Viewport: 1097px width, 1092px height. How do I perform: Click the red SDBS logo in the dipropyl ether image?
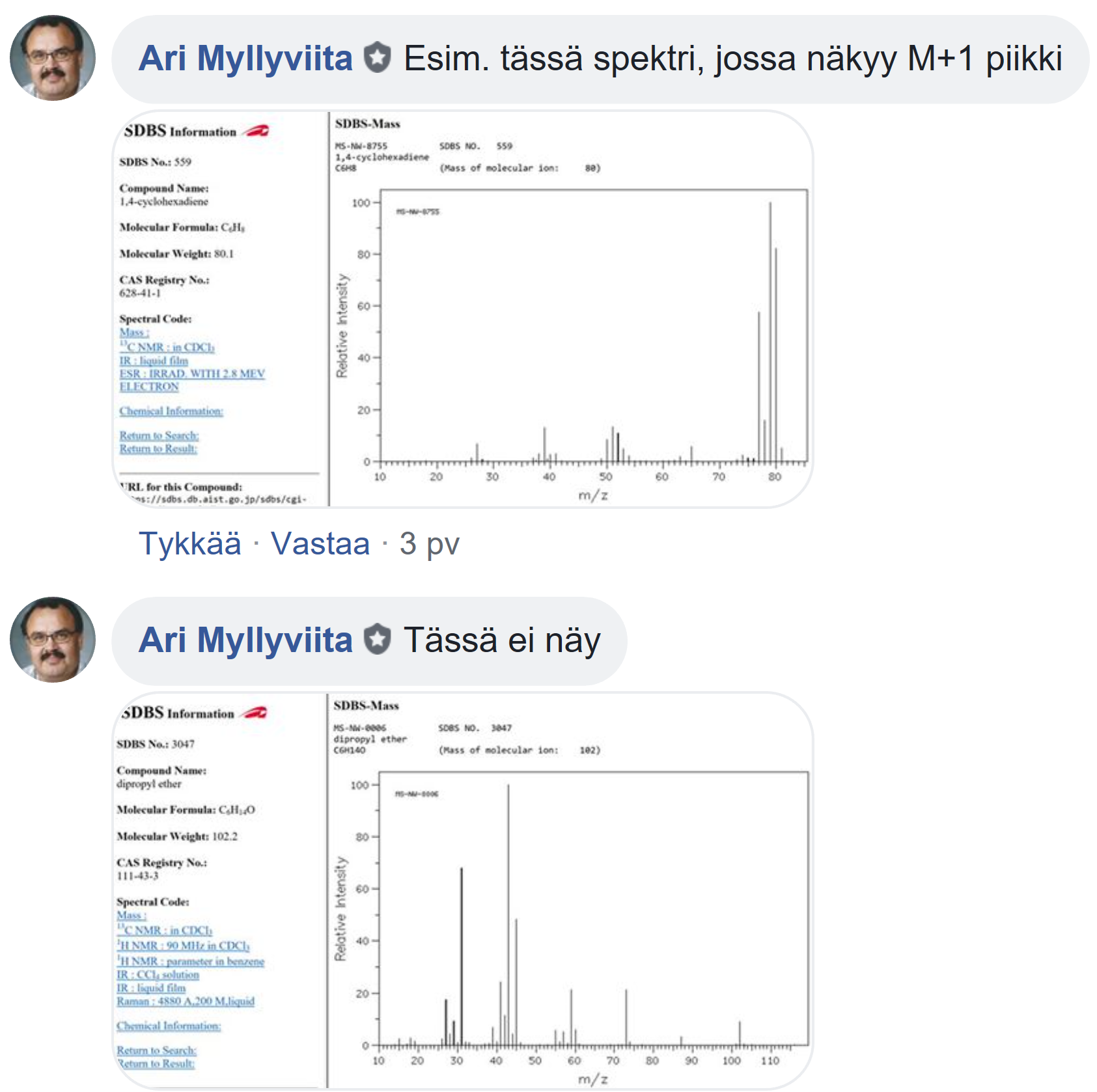point(254,713)
